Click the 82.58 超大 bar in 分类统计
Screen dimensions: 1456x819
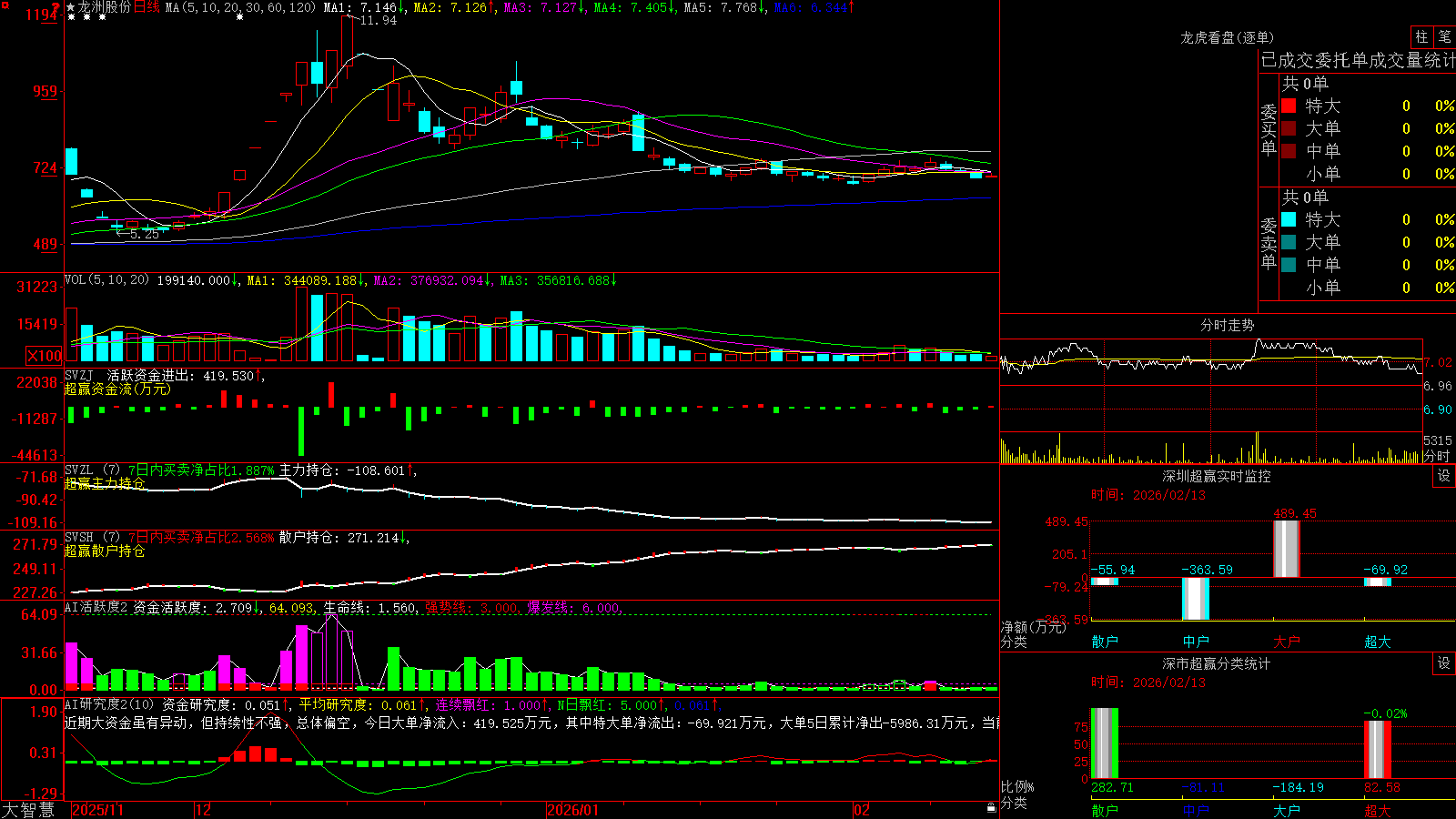(x=1377, y=750)
